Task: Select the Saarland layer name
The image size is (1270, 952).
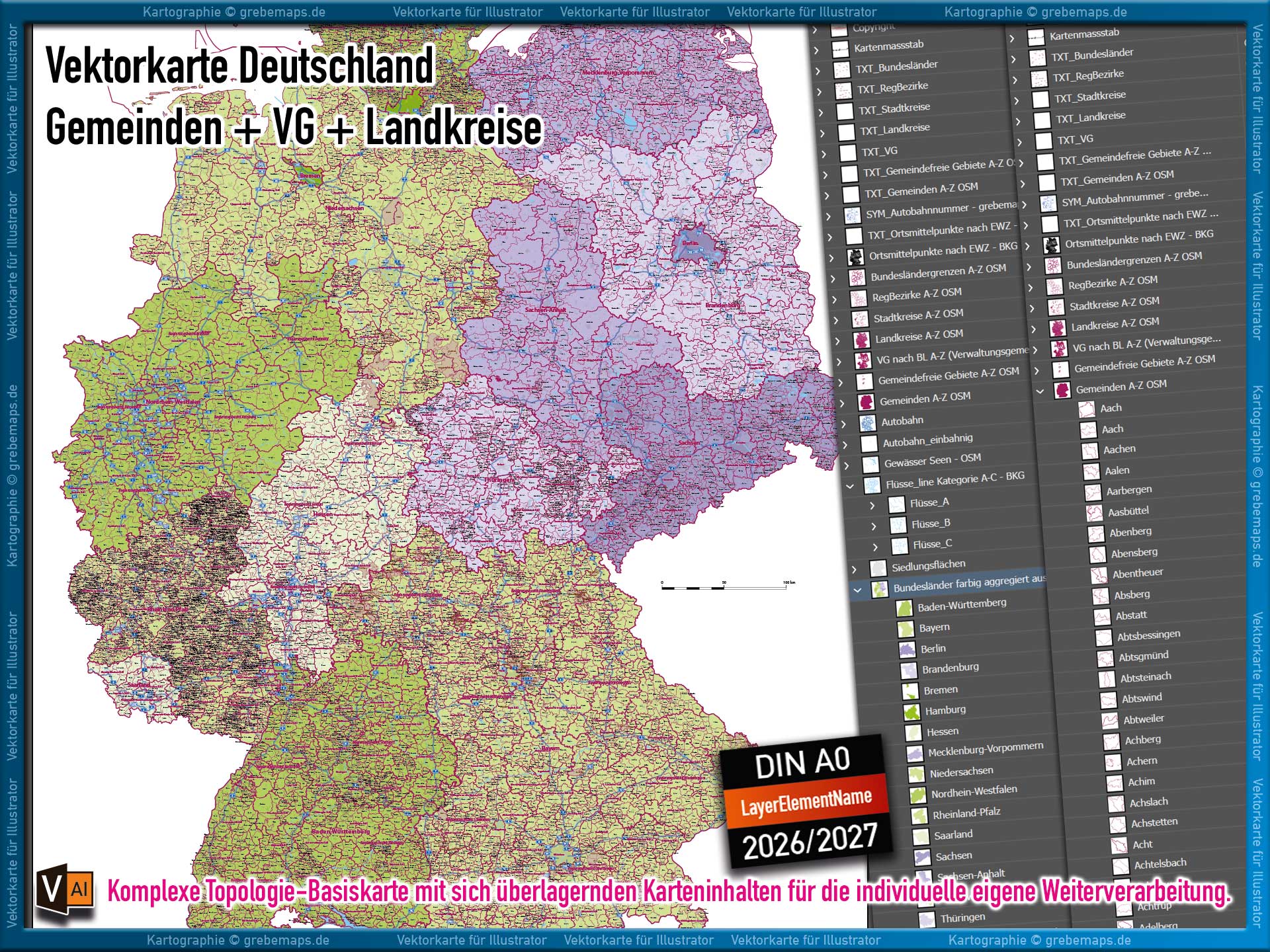Action: (953, 835)
